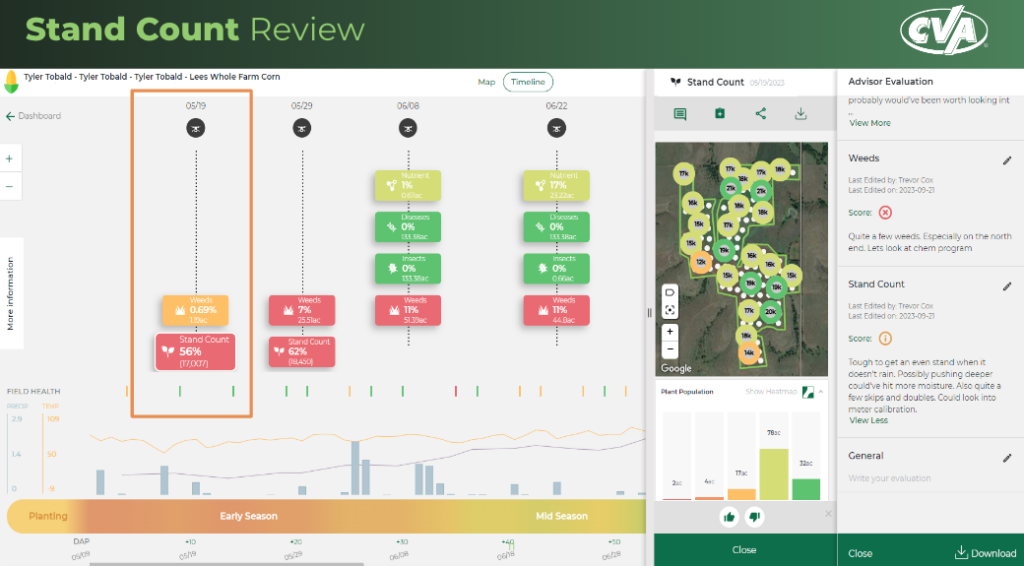The image size is (1024, 566).
Task: Switch to the Map view
Action: tap(486, 82)
